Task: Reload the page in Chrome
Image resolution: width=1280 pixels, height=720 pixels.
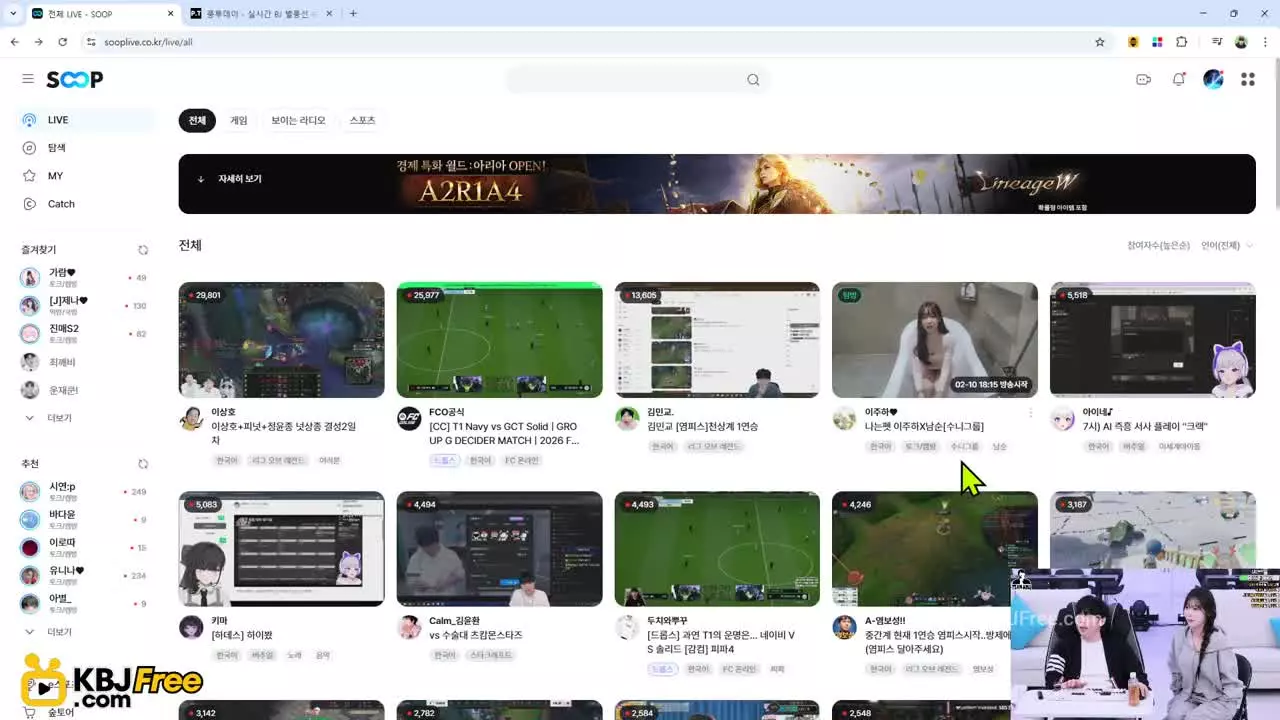Action: (63, 42)
